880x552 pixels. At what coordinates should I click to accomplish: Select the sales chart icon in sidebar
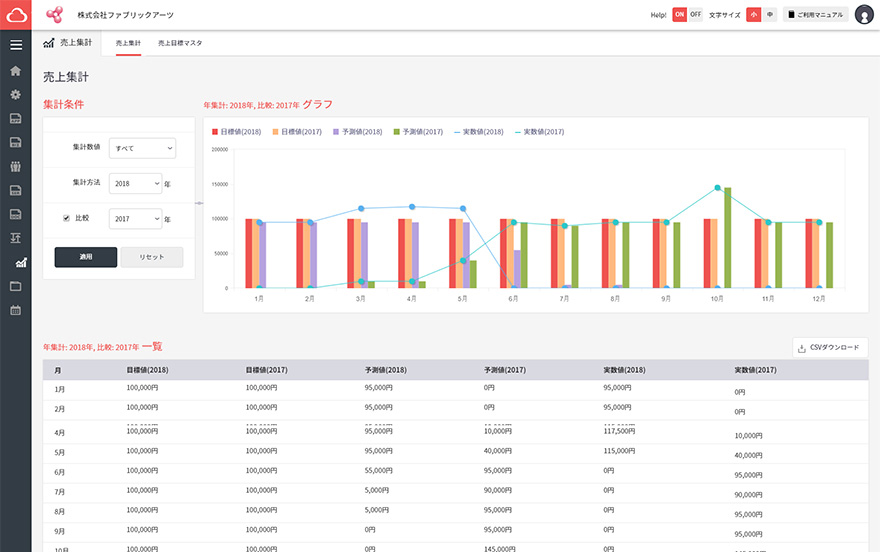point(21,263)
